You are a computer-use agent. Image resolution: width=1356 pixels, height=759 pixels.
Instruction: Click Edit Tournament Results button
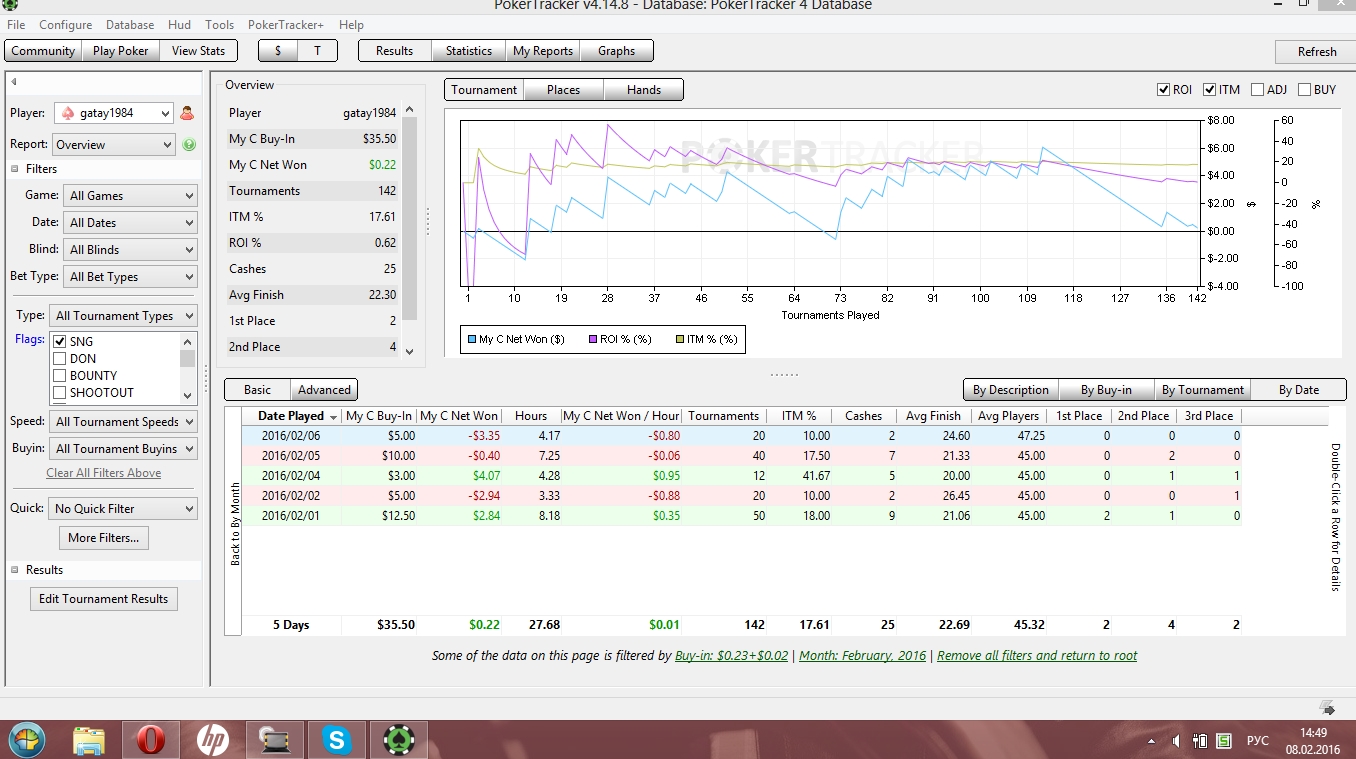point(104,599)
